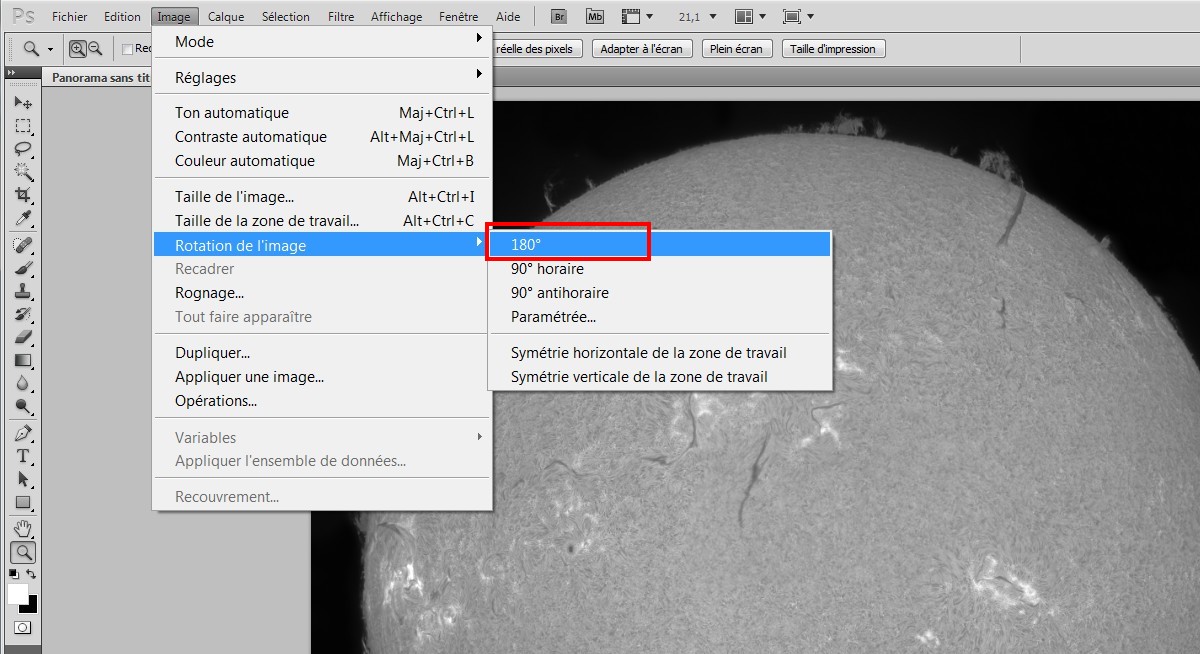Viewport: 1200px width, 654px height.
Task: Open the Fenêtre menu
Action: 458,16
